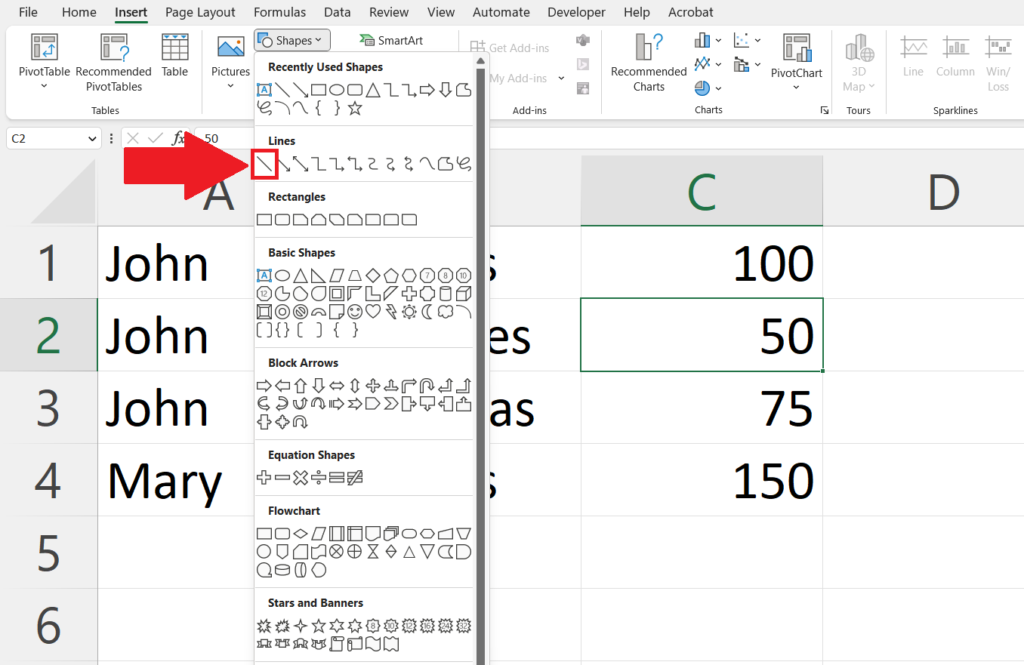Pick the heart shape in Basic Shapes
This screenshot has height=665, width=1024.
coord(373,312)
